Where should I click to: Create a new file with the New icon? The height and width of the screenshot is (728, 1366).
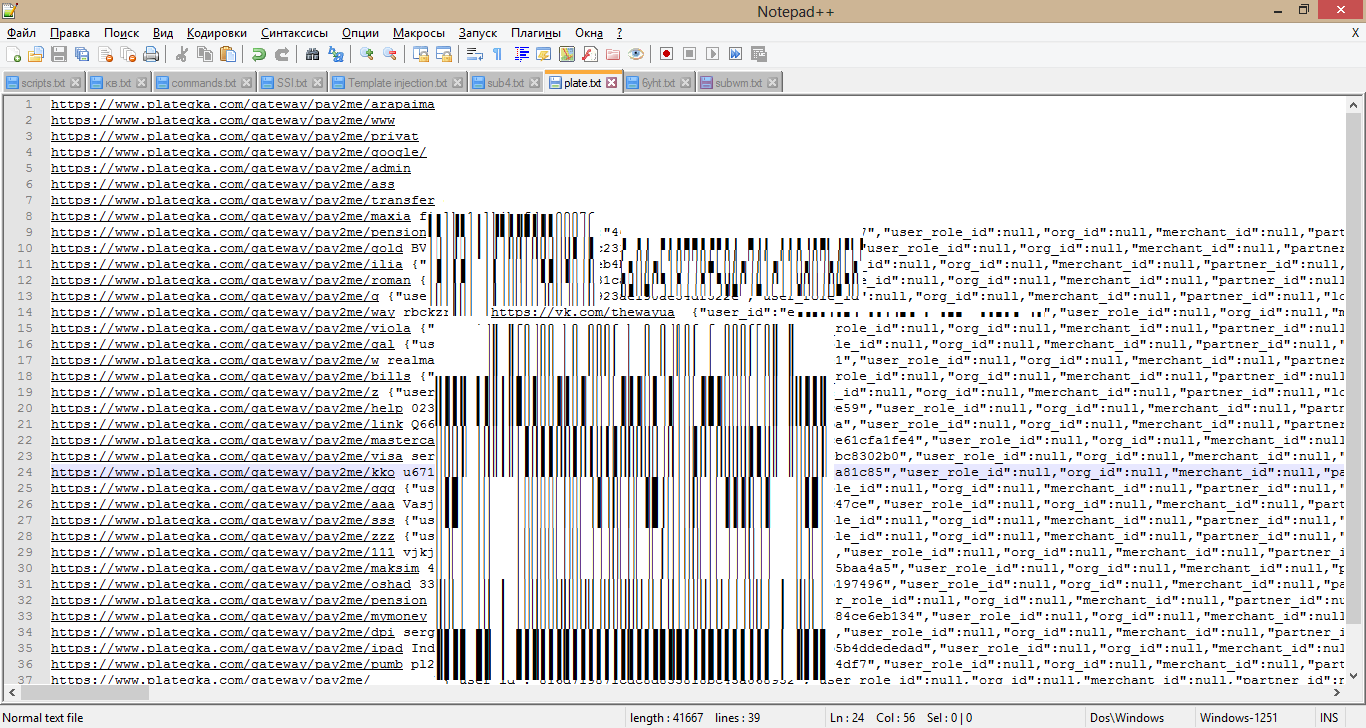pos(13,54)
